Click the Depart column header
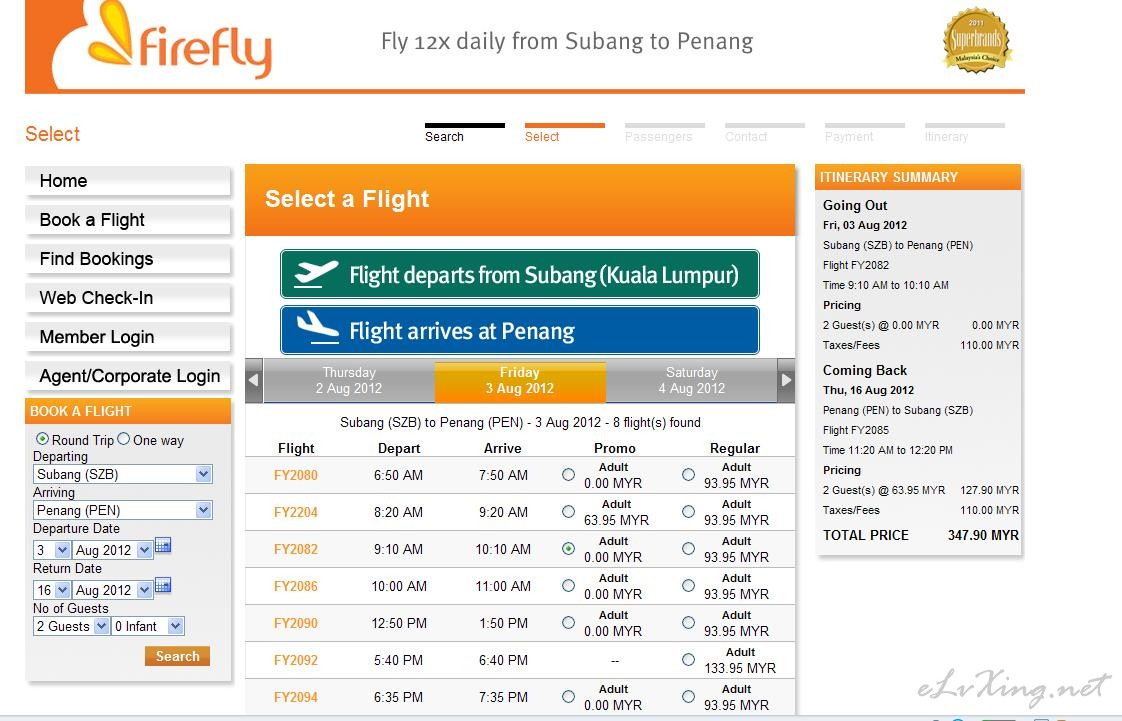This screenshot has width=1122, height=721. point(399,448)
